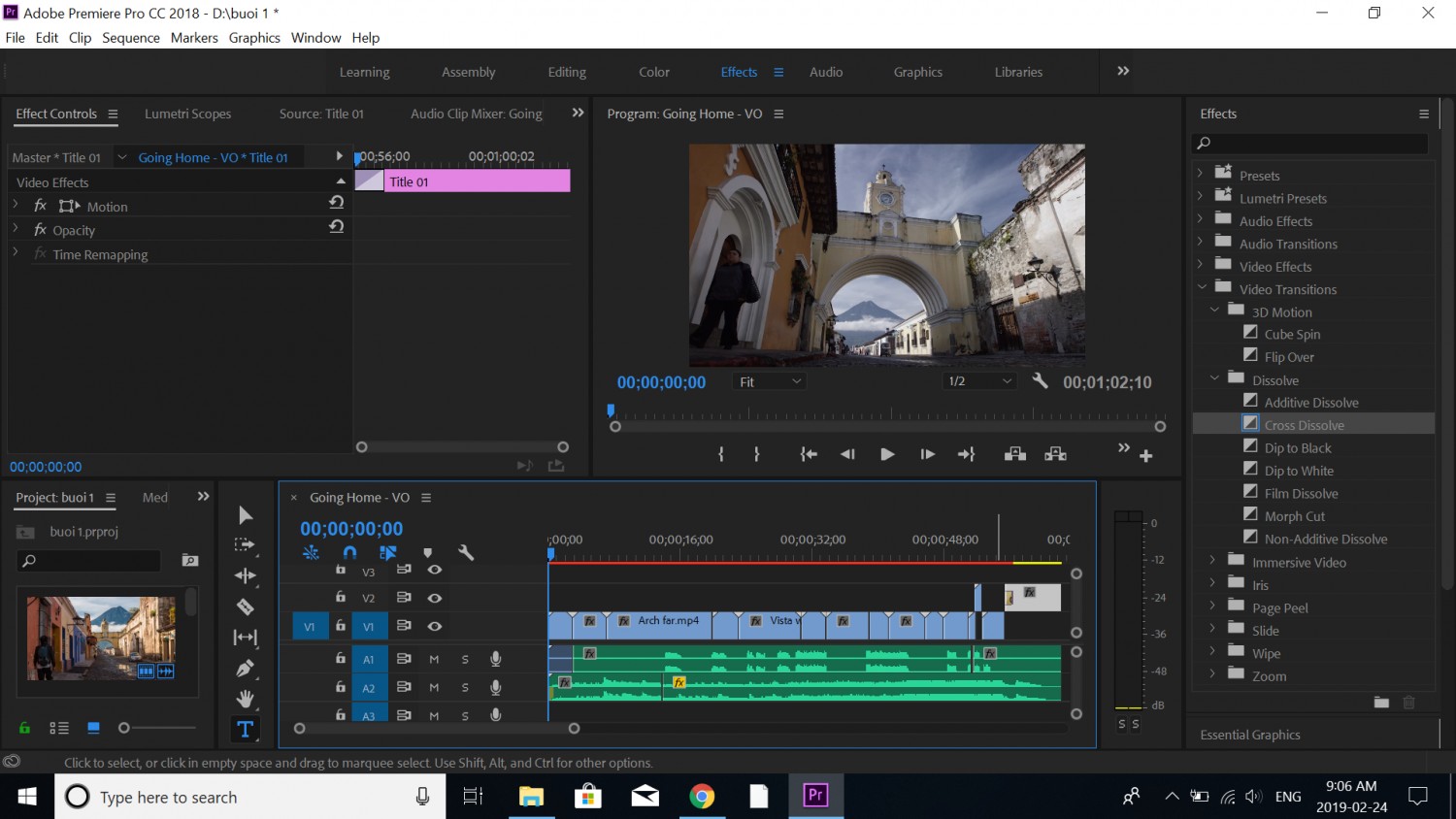1456x819 pixels.
Task: Select the Dip to Black transition
Action: [x=1298, y=447]
